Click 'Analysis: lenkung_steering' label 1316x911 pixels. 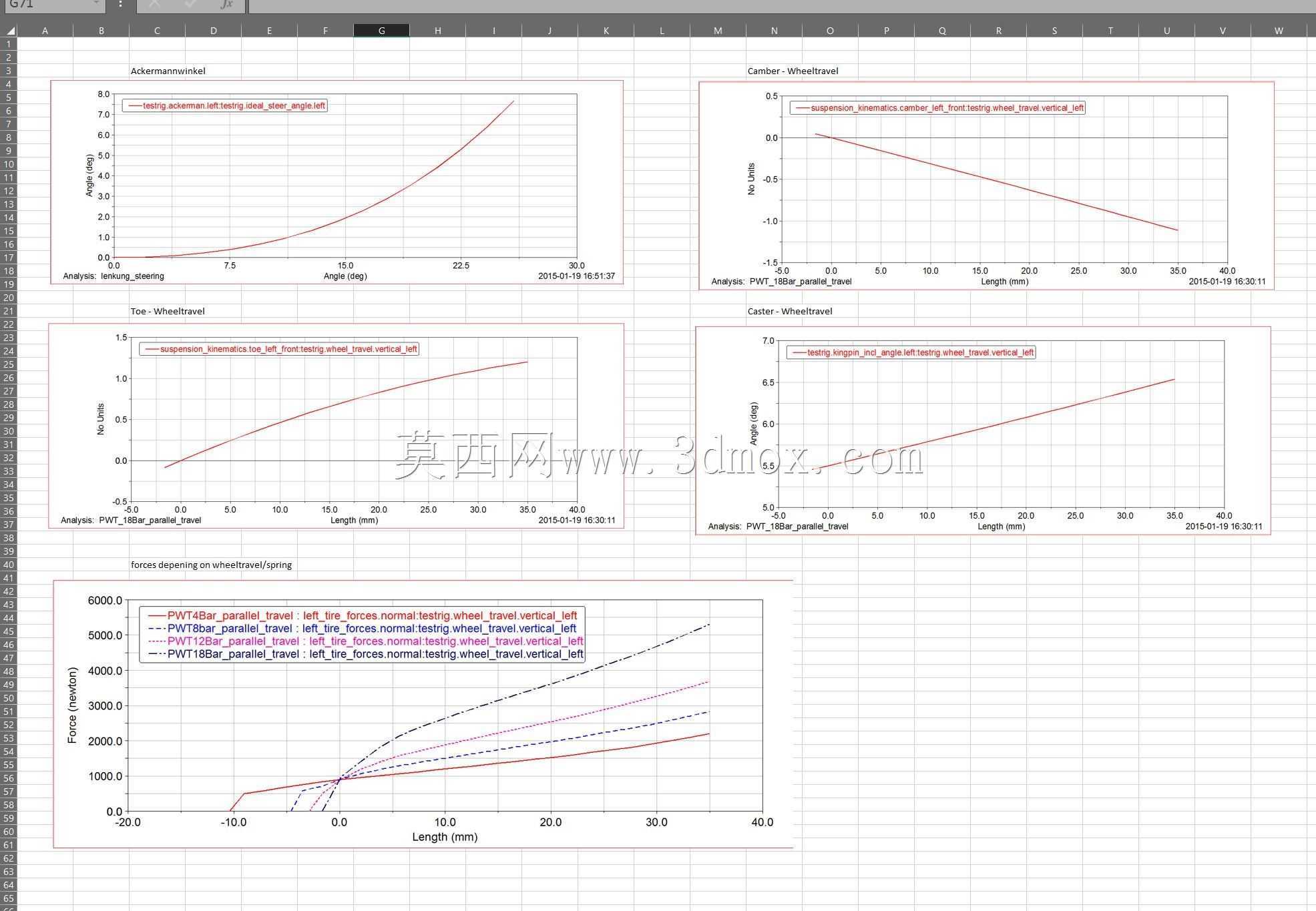[x=114, y=276]
